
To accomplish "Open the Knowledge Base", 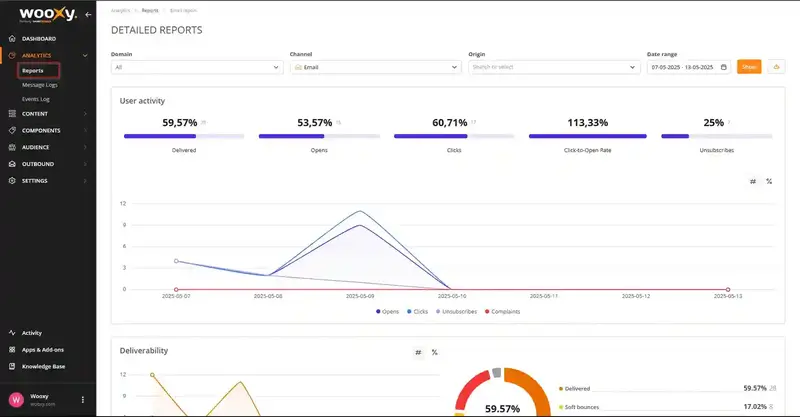I will click(42, 366).
